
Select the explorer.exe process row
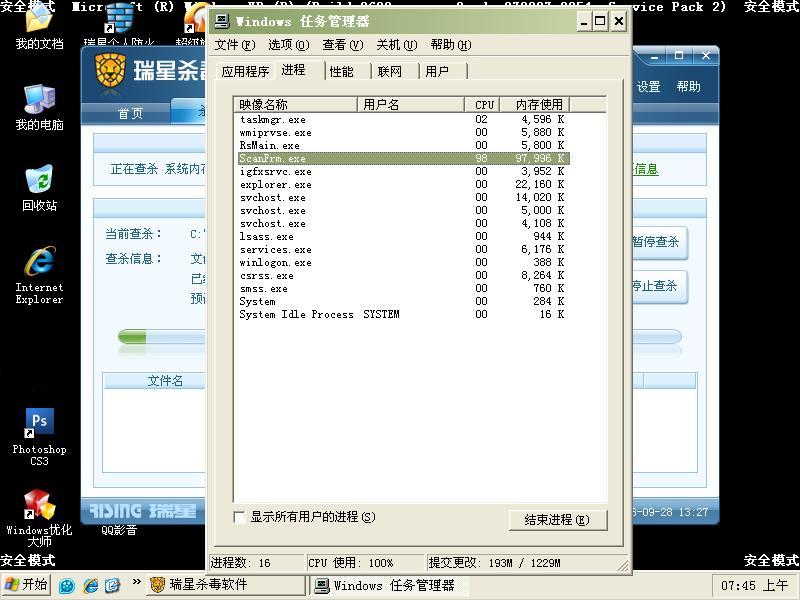click(x=403, y=185)
